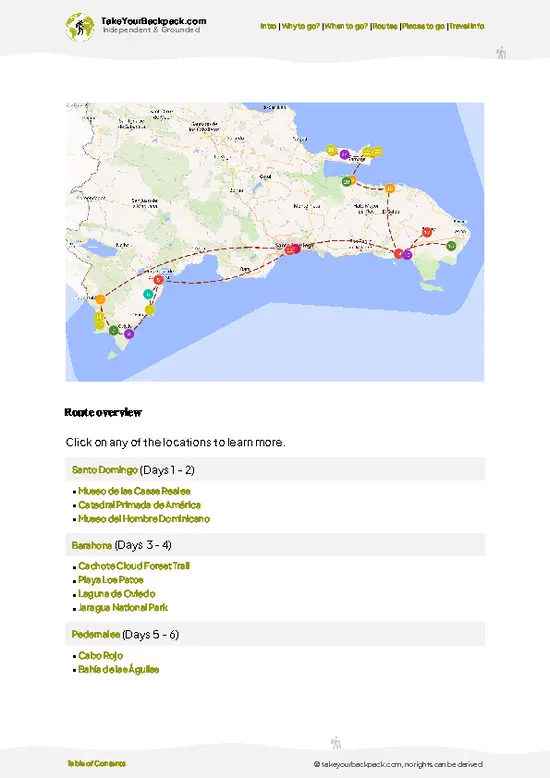
Task: Click the purple marker on southwest coast
Action: [x=129, y=334]
